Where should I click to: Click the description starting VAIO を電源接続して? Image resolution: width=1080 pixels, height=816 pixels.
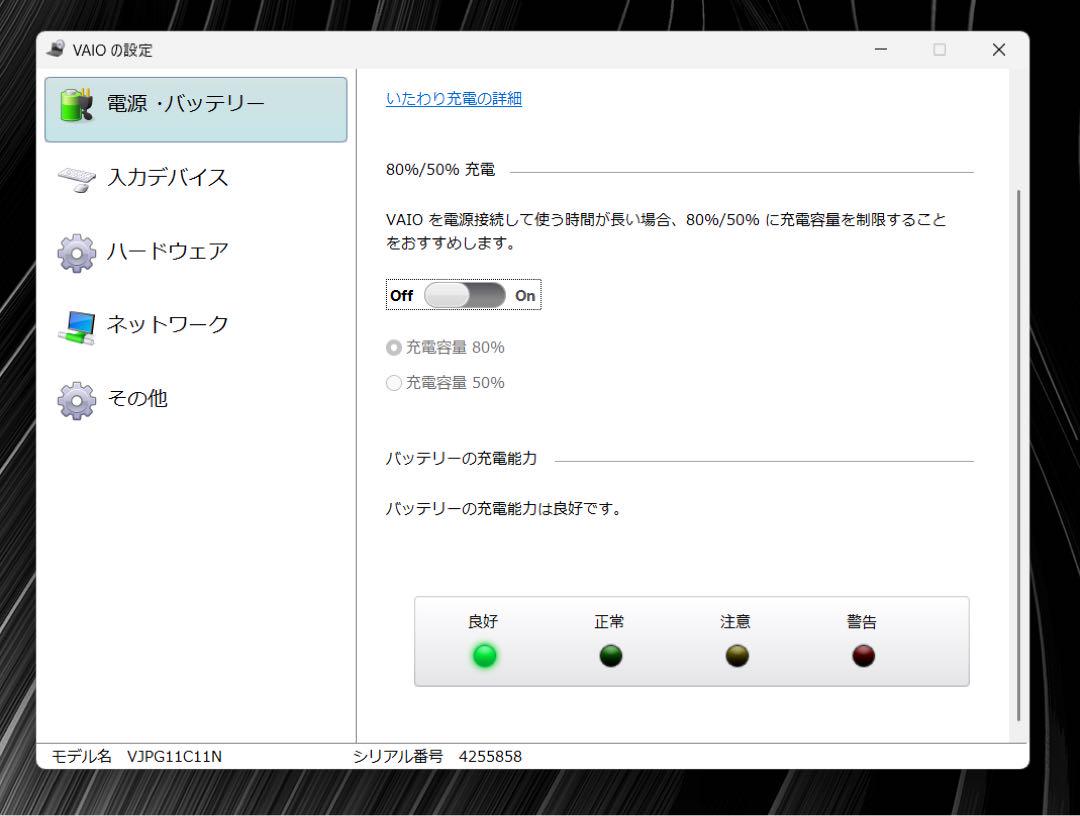666,231
